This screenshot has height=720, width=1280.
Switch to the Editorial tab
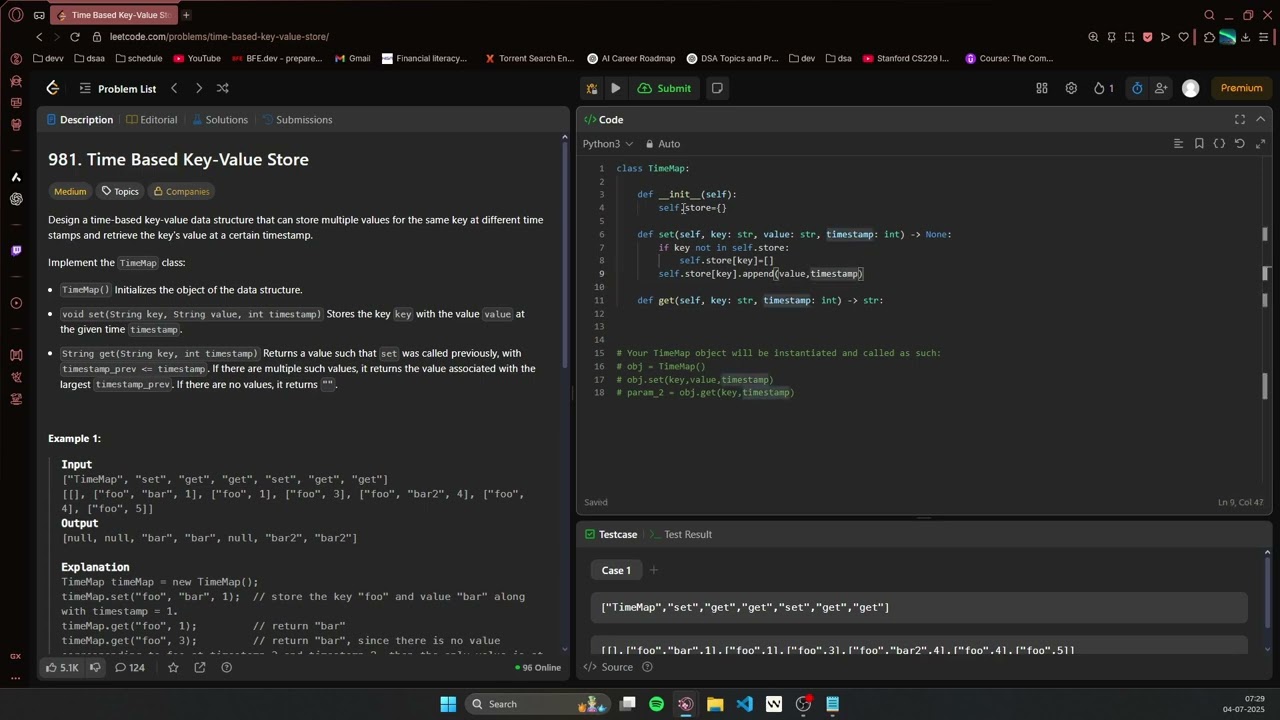[x=152, y=119]
